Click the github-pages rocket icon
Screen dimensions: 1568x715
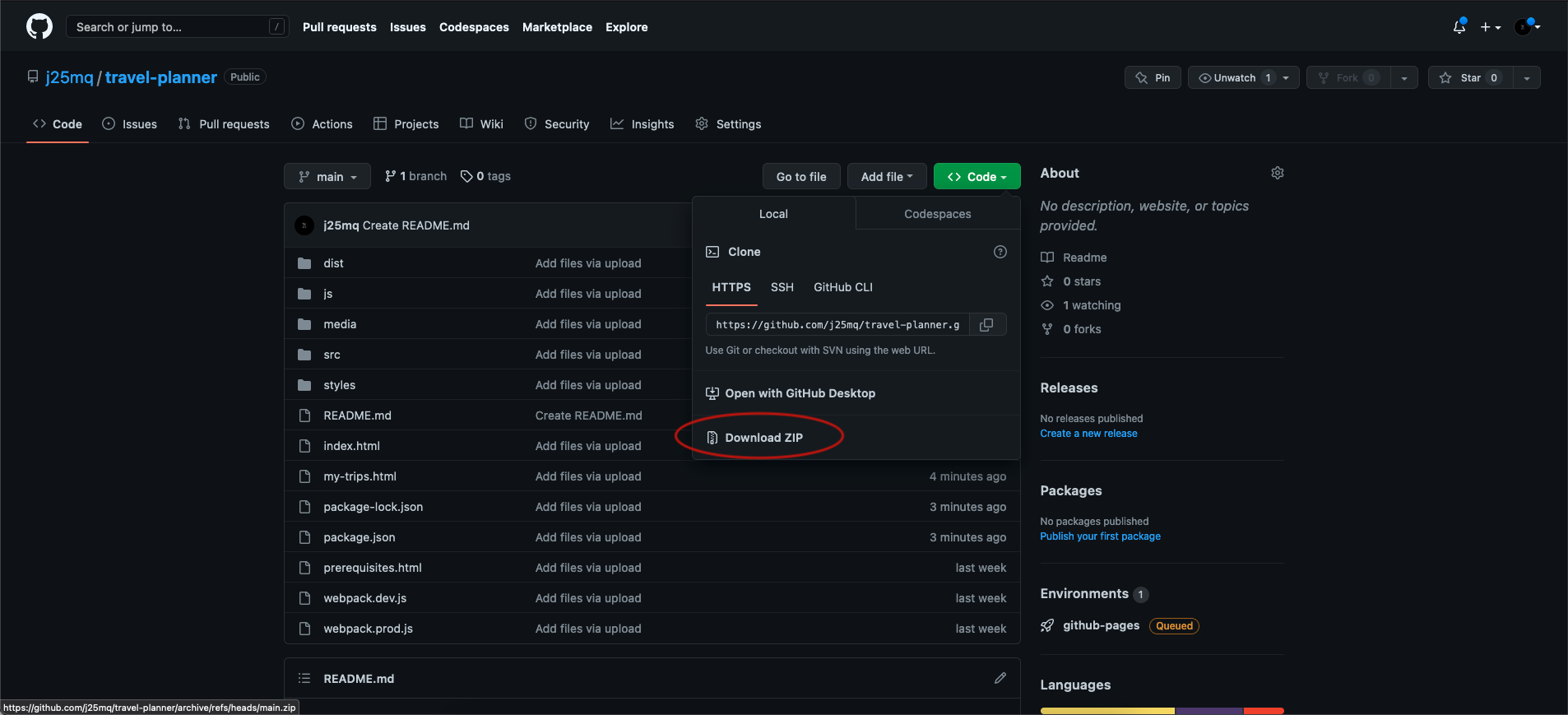coord(1047,625)
